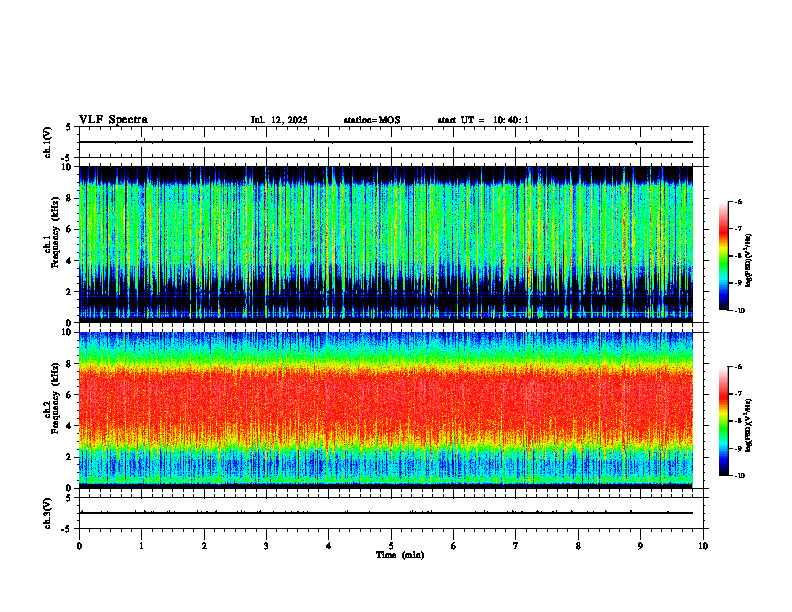Click the "8" kHz tick of ch.1 spectrogram

(x=70, y=198)
